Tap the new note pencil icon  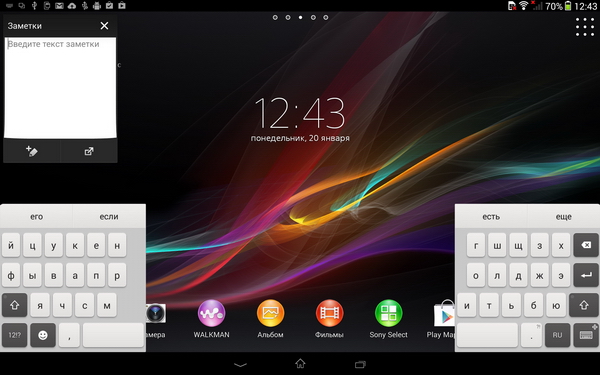pyautogui.click(x=32, y=151)
